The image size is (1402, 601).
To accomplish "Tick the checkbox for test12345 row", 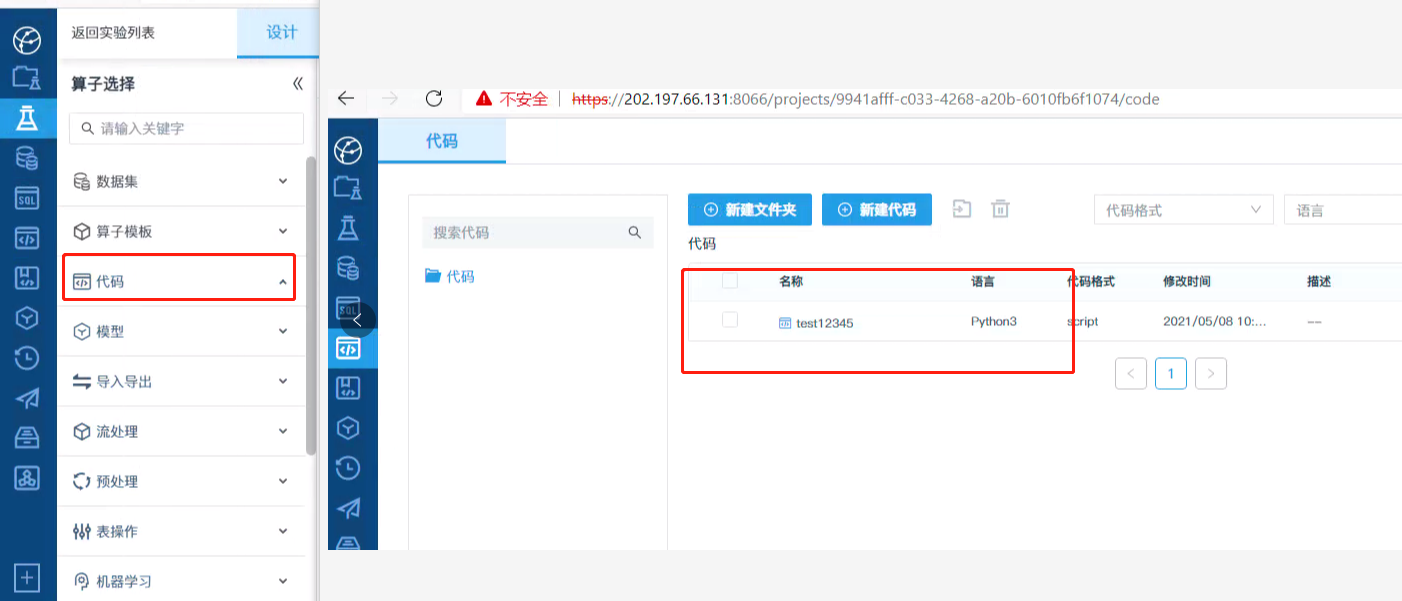I will 730,320.
